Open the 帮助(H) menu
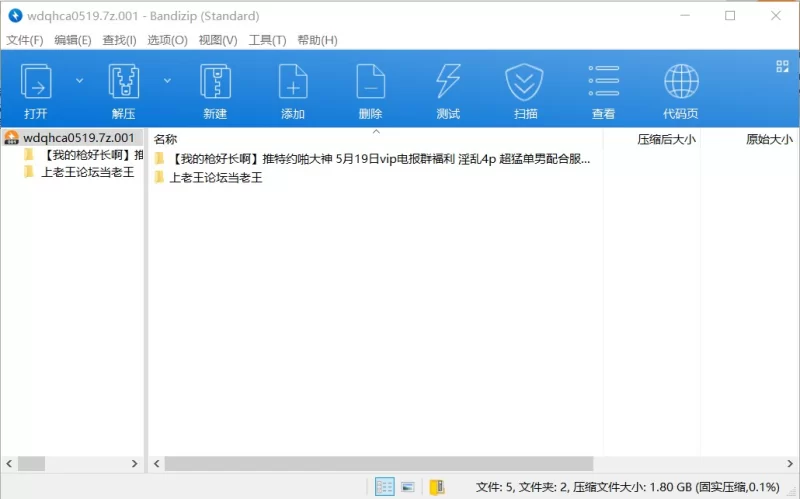Screen dimensions: 800x499 tap(317, 40)
